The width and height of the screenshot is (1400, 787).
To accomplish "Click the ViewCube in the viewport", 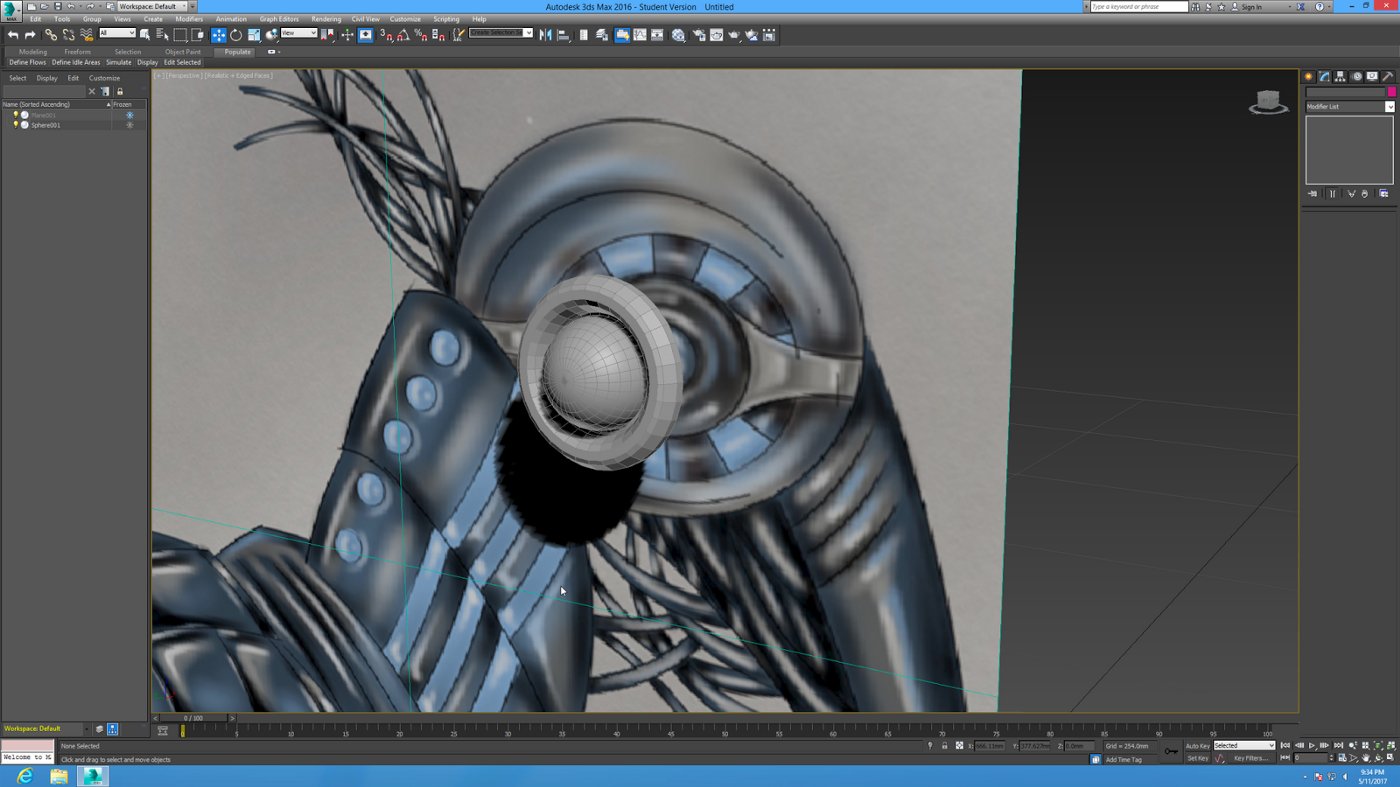I will coord(1268,102).
